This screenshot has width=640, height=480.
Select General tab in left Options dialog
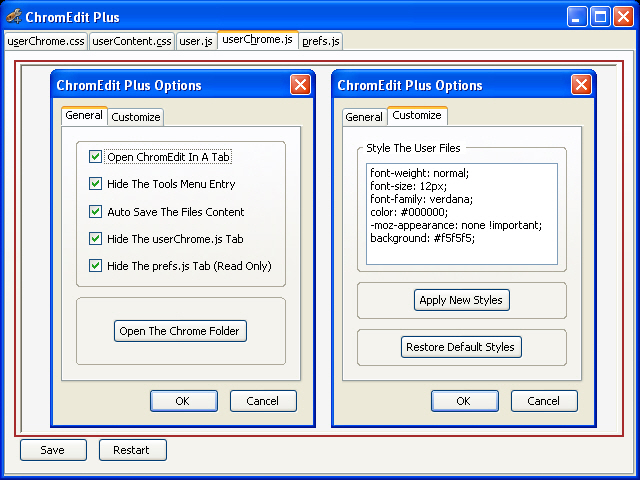point(84,116)
